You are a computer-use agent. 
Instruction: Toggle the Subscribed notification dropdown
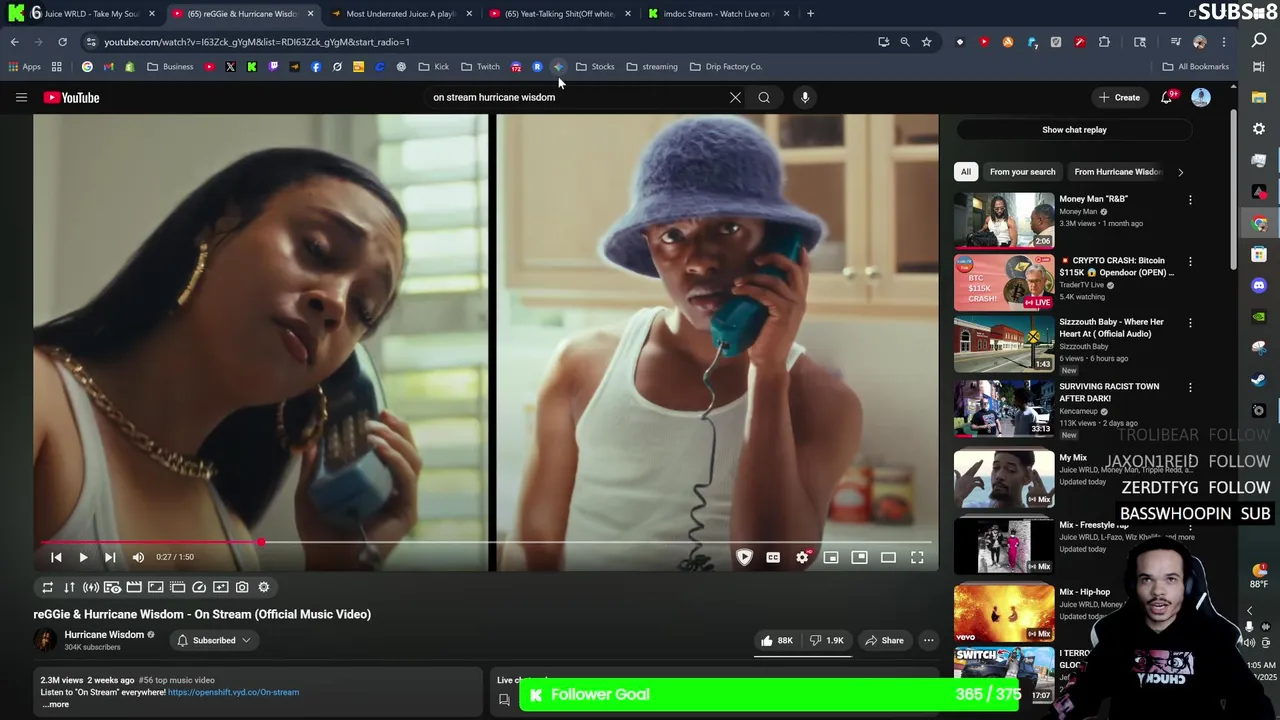(214, 640)
